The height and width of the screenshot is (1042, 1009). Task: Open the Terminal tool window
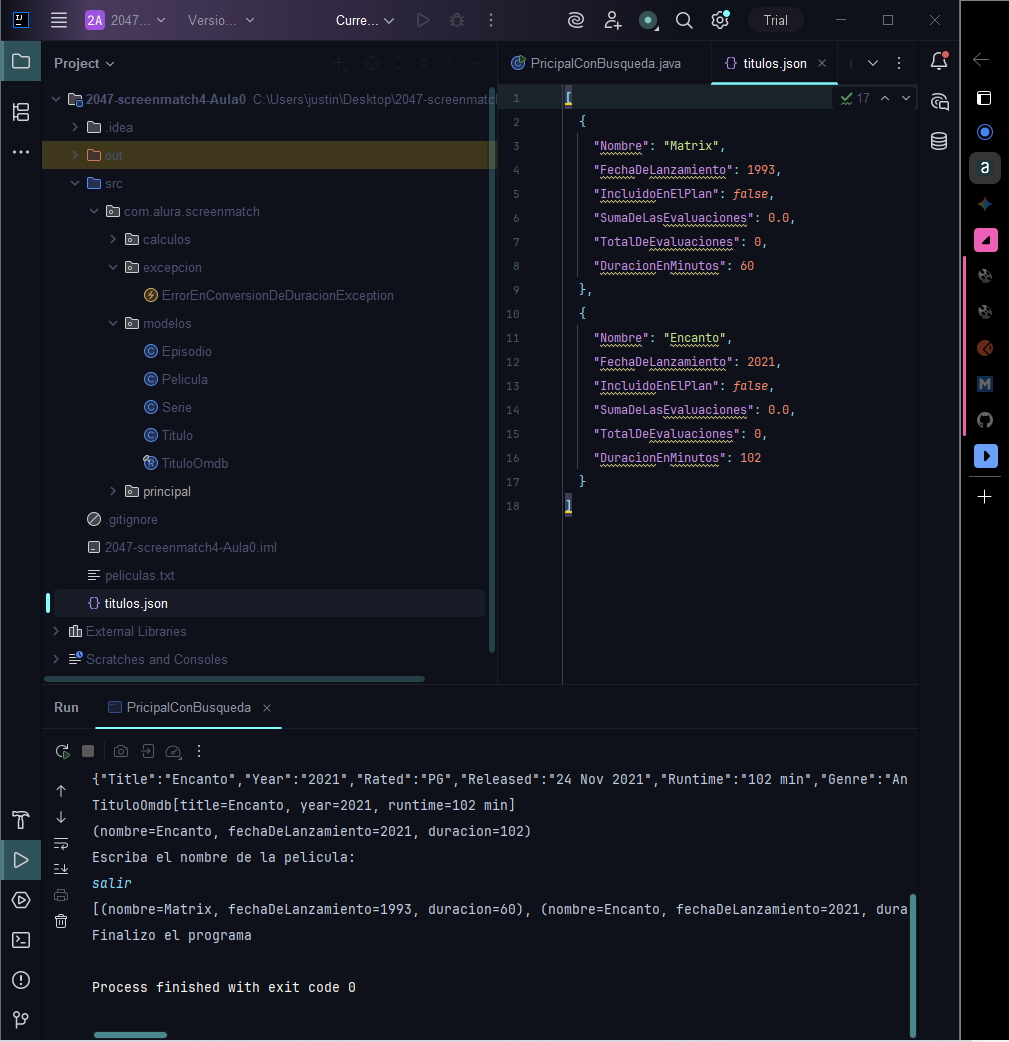[x=21, y=940]
